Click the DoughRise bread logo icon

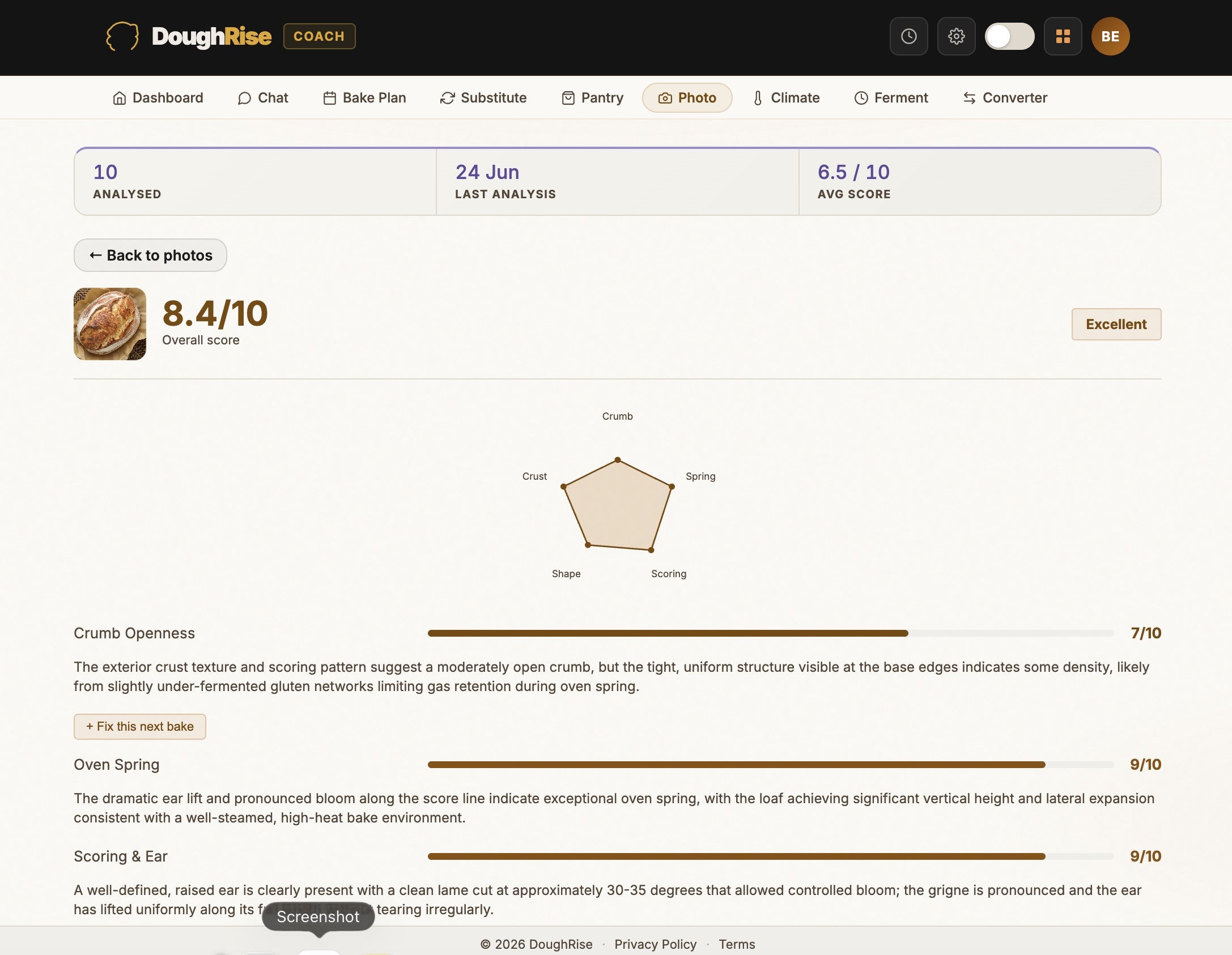click(x=122, y=36)
